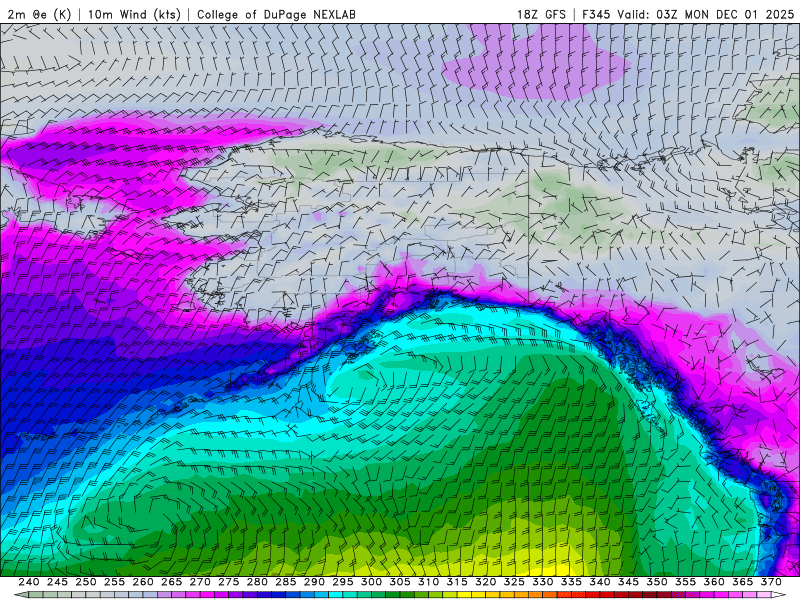Click the 250 scale label

click(x=86, y=582)
